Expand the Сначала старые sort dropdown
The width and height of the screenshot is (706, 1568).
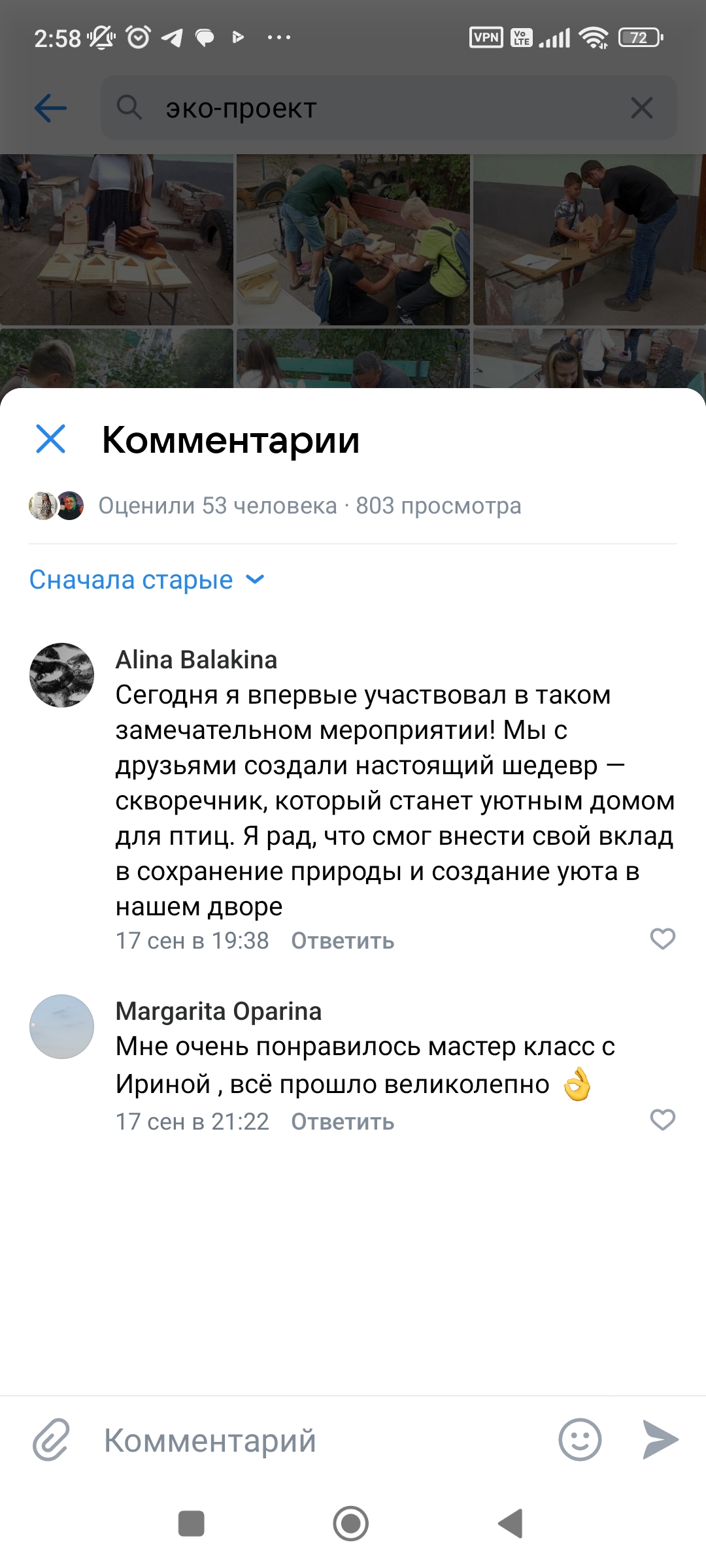tap(147, 580)
